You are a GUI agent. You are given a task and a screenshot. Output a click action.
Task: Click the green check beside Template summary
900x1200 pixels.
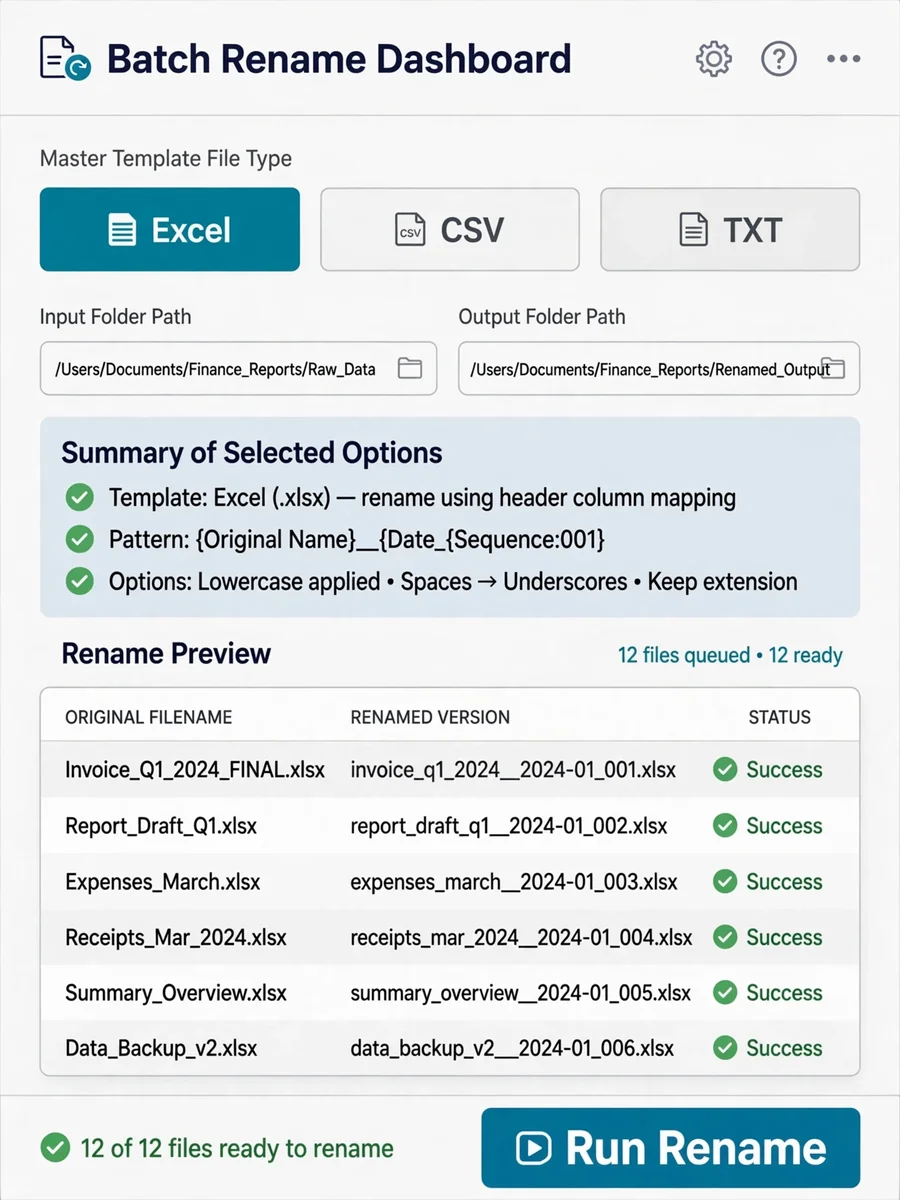tap(79, 497)
